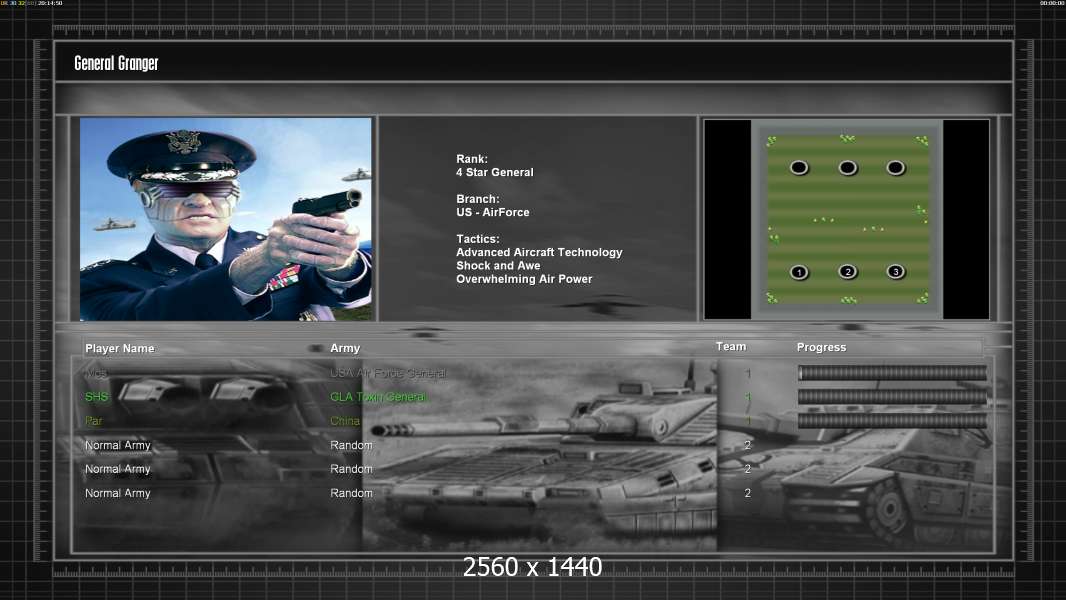This screenshot has width=1066, height=600.
Task: Click the 'Advanced Aircraft Technology' tactic
Action: tap(539, 252)
